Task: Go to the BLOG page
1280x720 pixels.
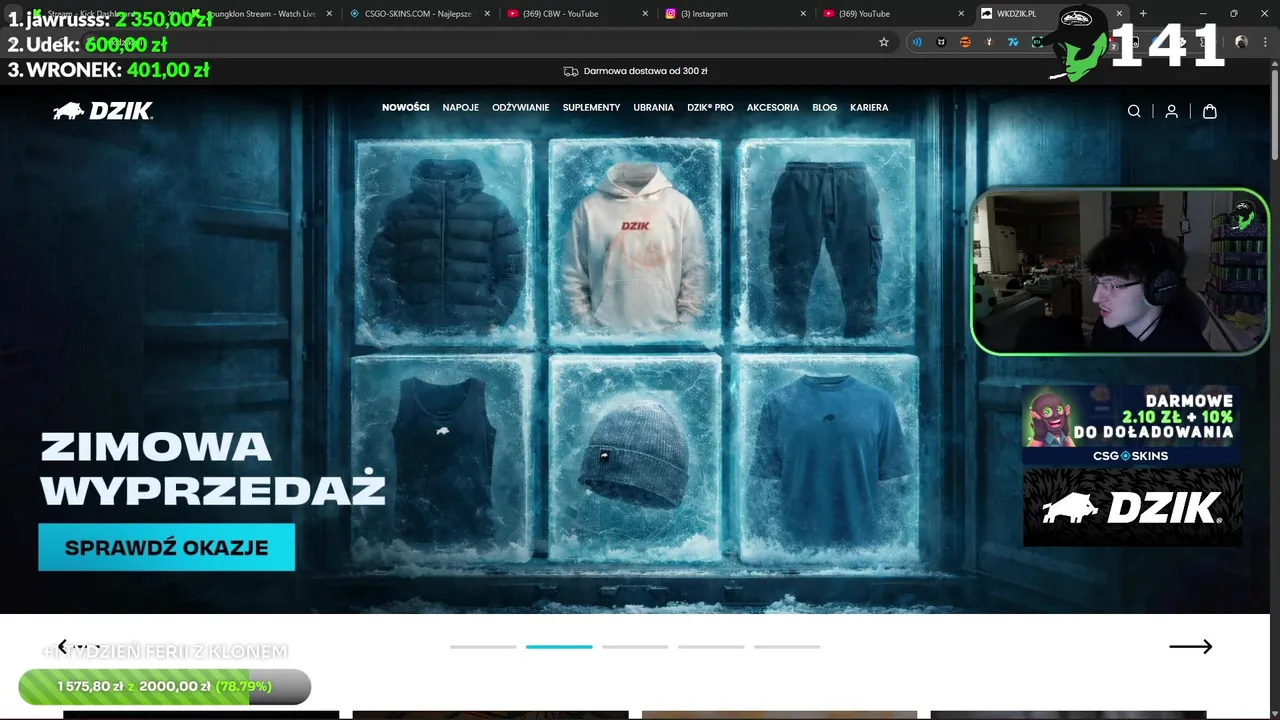Action: tap(825, 107)
